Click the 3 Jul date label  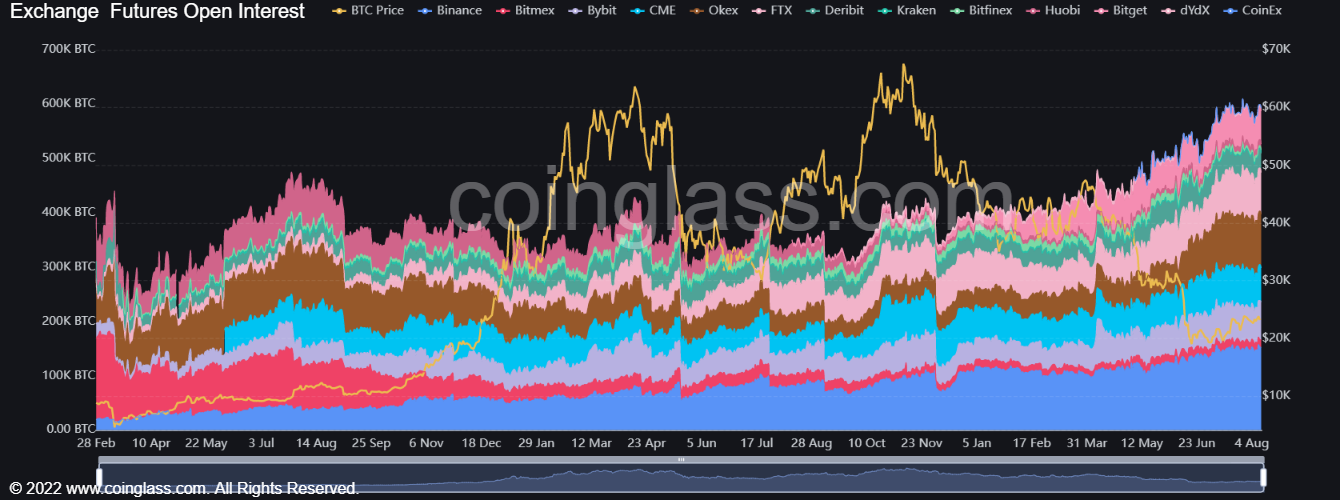tap(262, 443)
